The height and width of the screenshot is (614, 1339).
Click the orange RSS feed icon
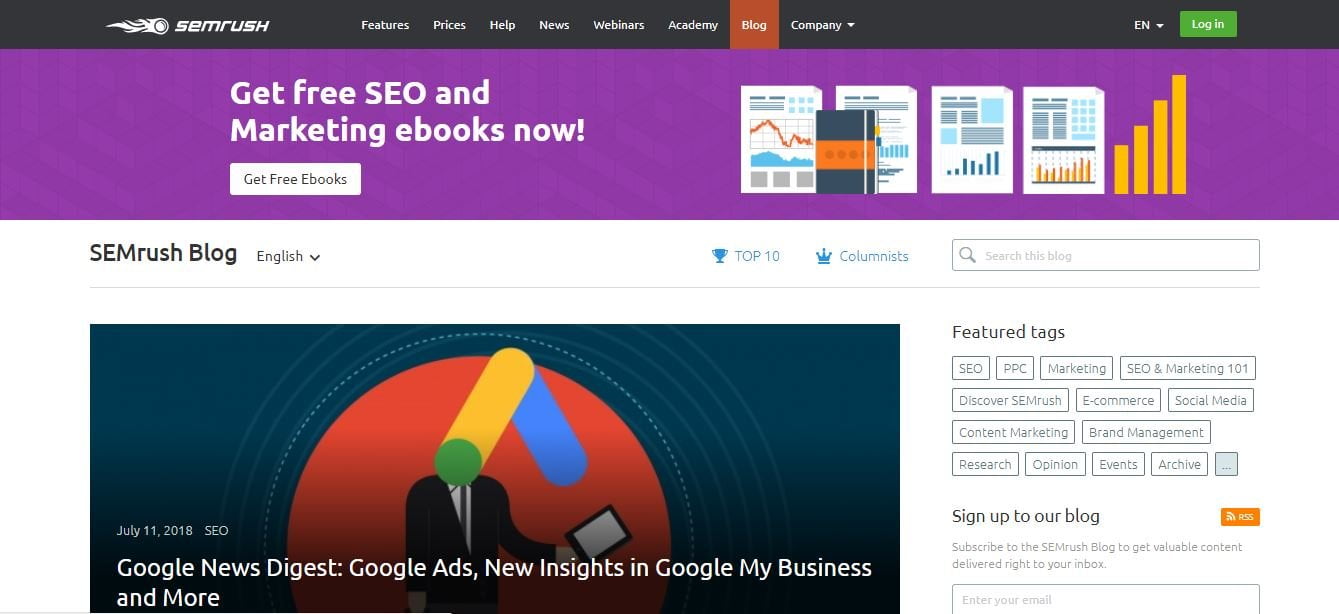pos(1240,517)
